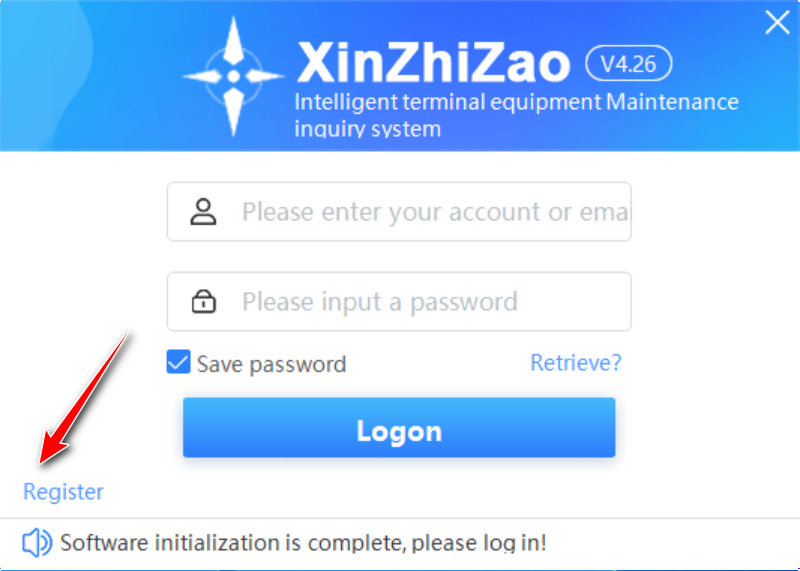Click the speaker icon beside the status message
The height and width of the screenshot is (571, 800).
37,542
